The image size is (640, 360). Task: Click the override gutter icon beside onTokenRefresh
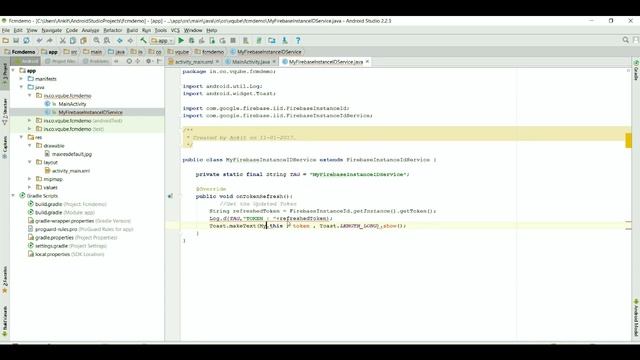tap(170, 196)
